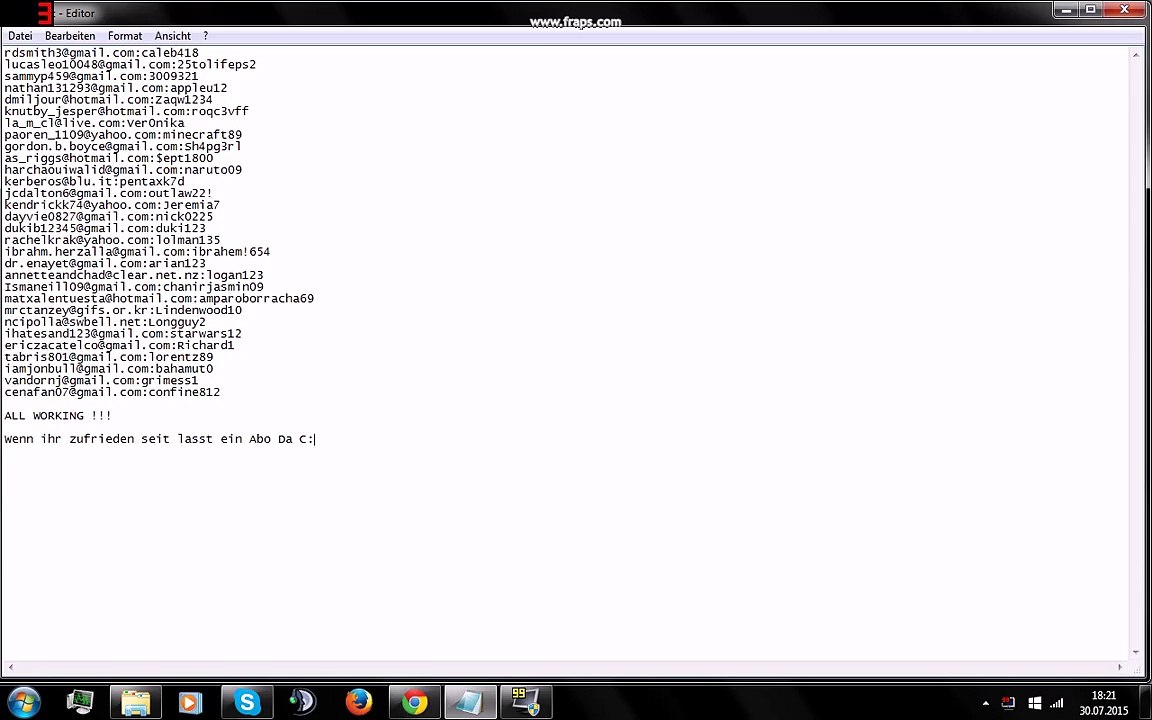Switch to the Fraps taskbar icon
Viewport: 1152px width, 720px height.
(526, 702)
